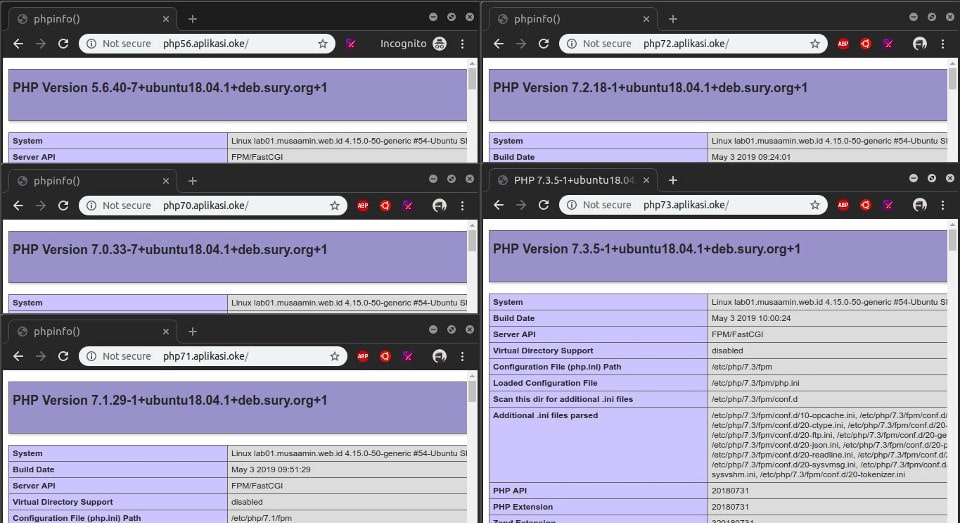Click the /etc/php/7.3/fpm/php.ini value
Image resolution: width=960 pixels, height=523 pixels.
(x=755, y=383)
